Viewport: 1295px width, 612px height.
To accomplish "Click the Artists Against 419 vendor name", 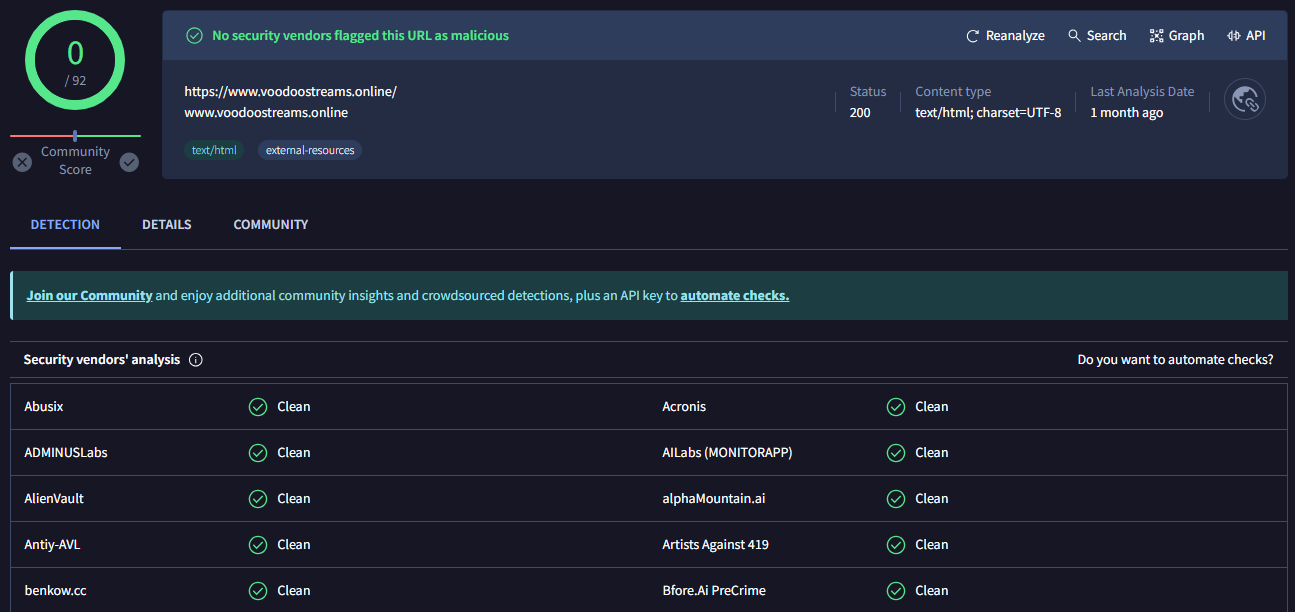I will pyautogui.click(x=715, y=545).
